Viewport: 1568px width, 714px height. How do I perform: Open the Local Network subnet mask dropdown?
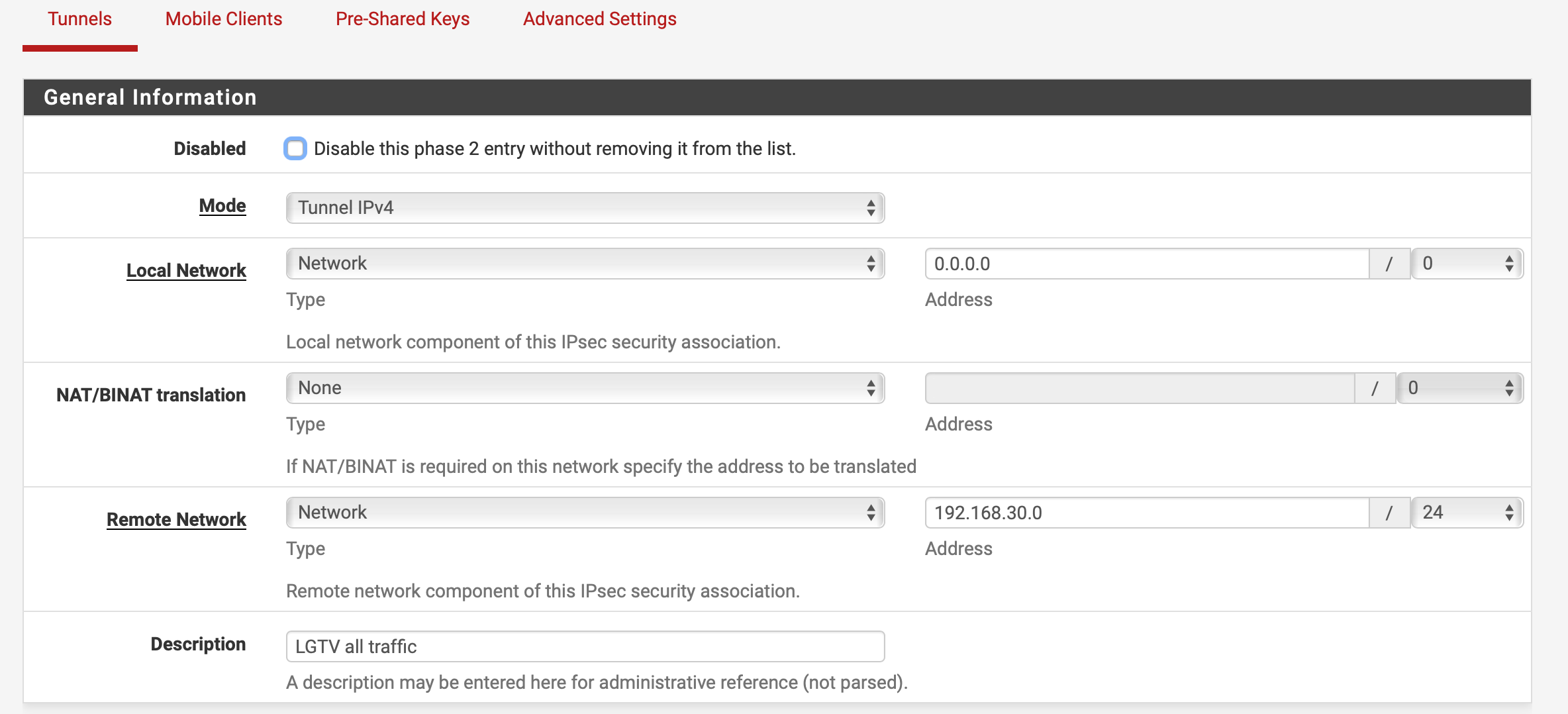click(x=1467, y=264)
